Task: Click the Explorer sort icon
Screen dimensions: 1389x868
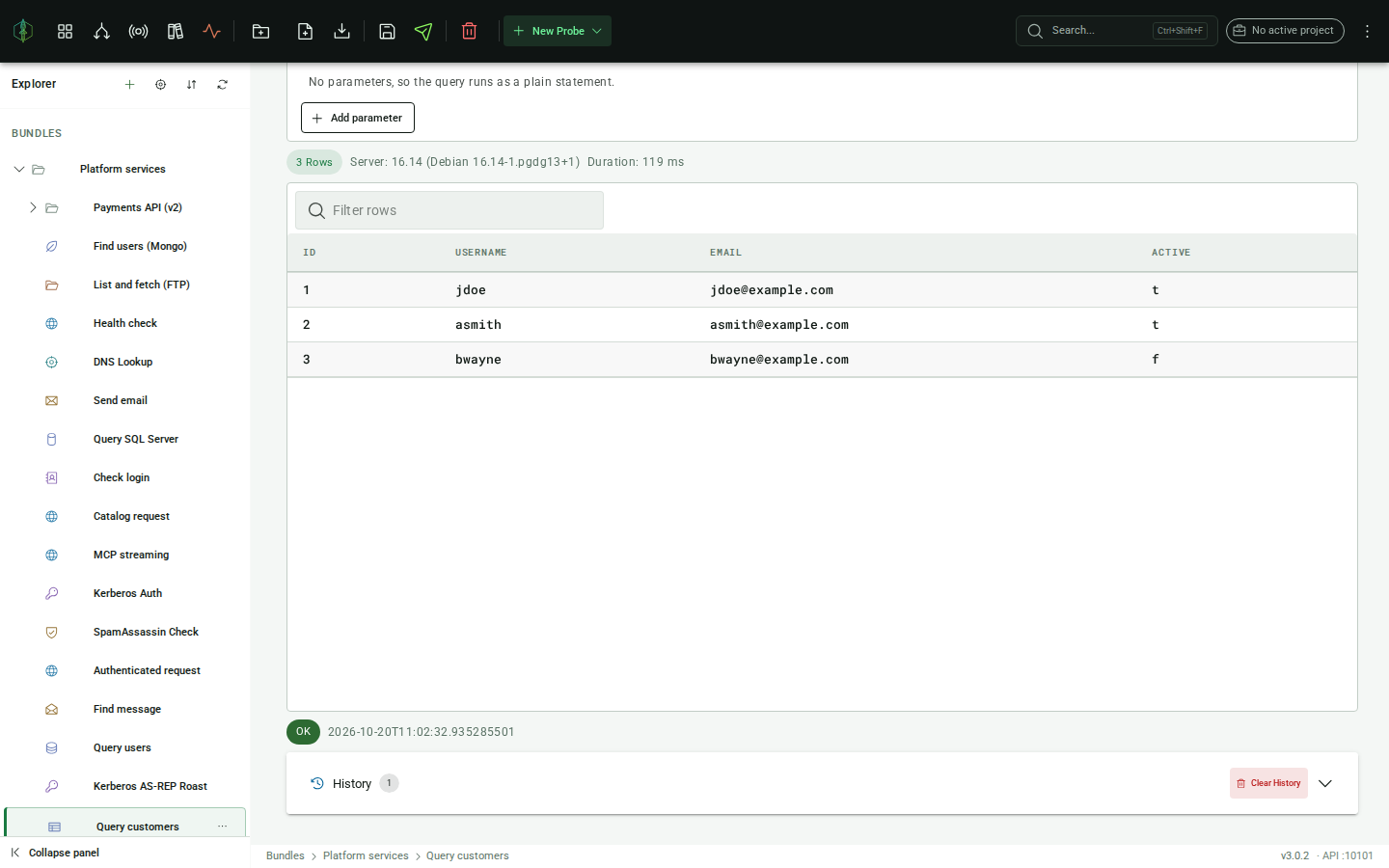Action: point(191,85)
